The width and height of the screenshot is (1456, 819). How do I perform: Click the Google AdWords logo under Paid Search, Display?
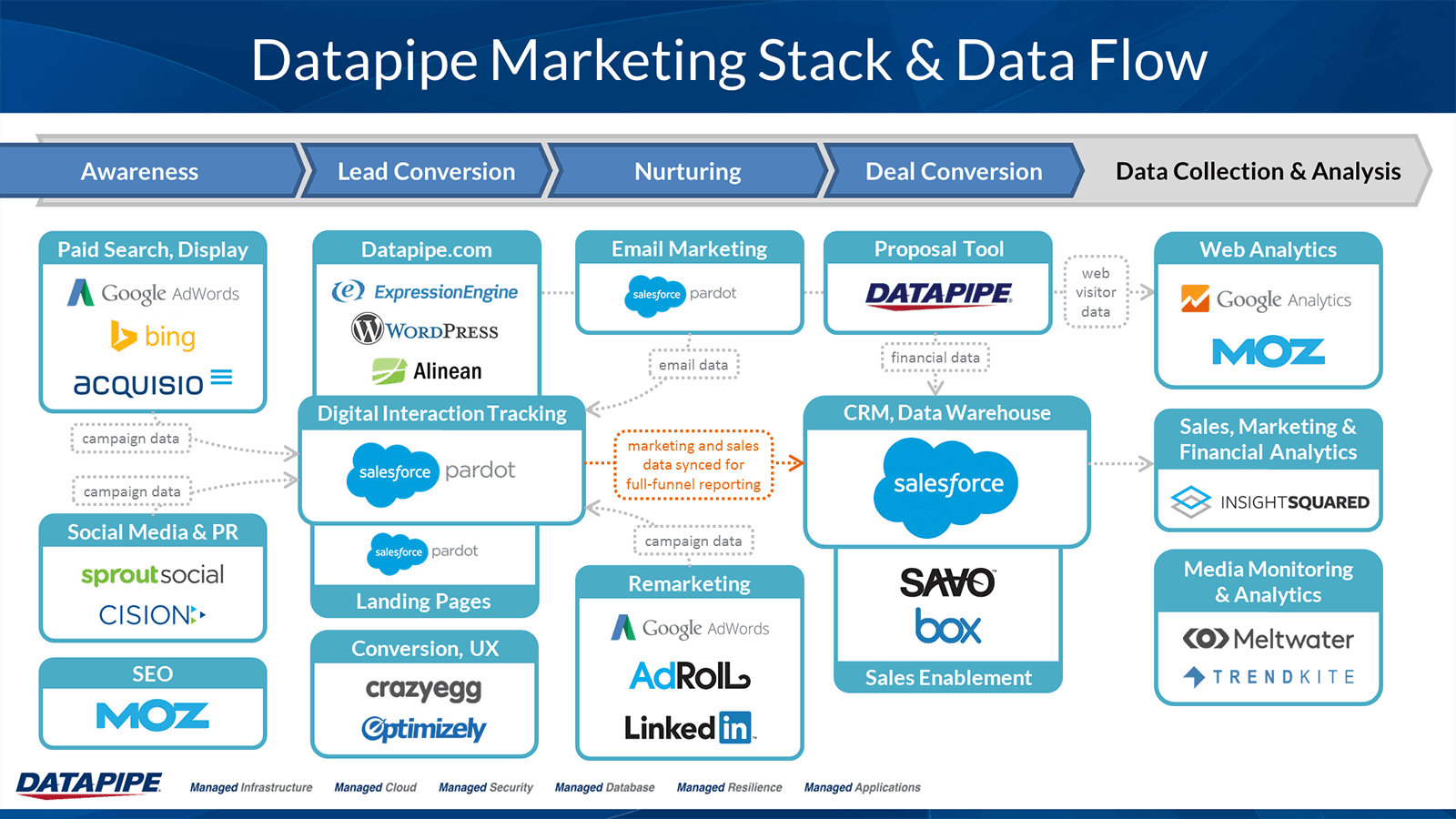pyautogui.click(x=153, y=293)
